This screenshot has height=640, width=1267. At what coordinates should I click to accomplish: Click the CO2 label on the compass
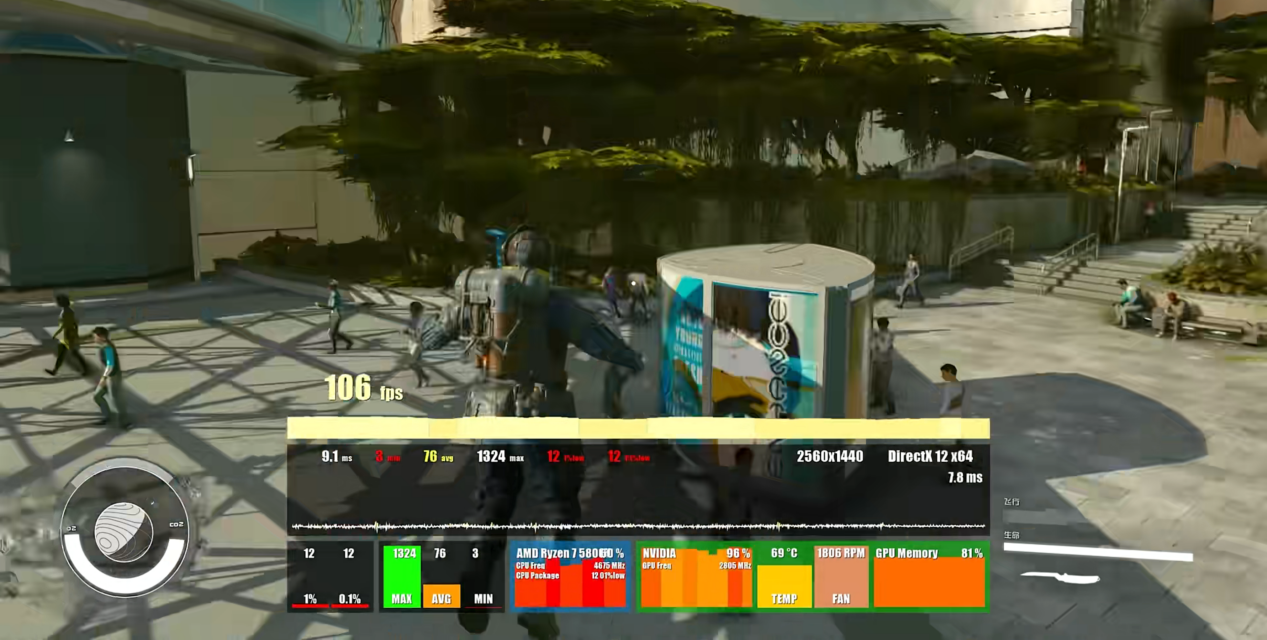point(178,525)
